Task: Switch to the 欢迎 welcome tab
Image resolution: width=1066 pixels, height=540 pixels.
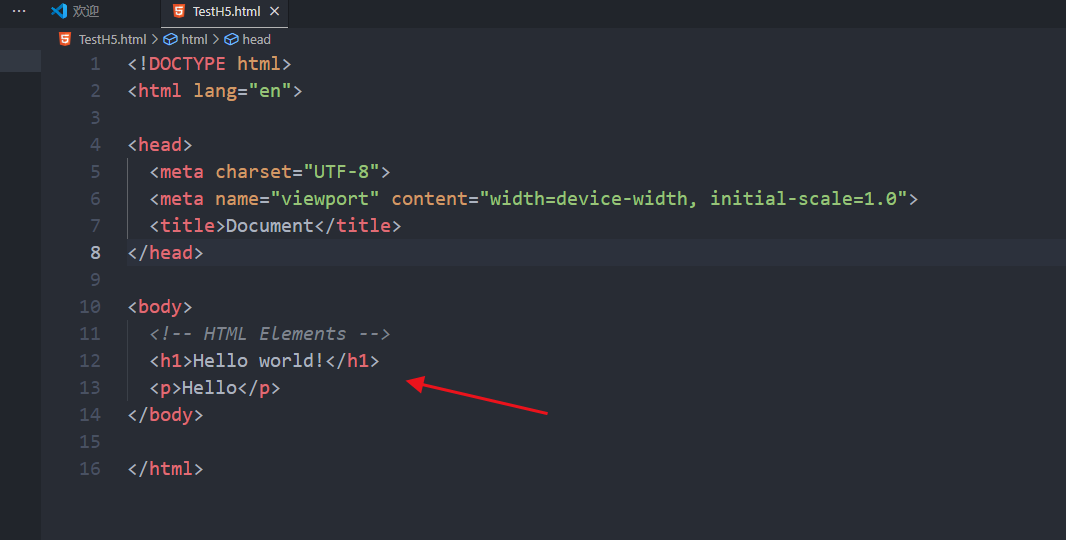Action: tap(75, 12)
